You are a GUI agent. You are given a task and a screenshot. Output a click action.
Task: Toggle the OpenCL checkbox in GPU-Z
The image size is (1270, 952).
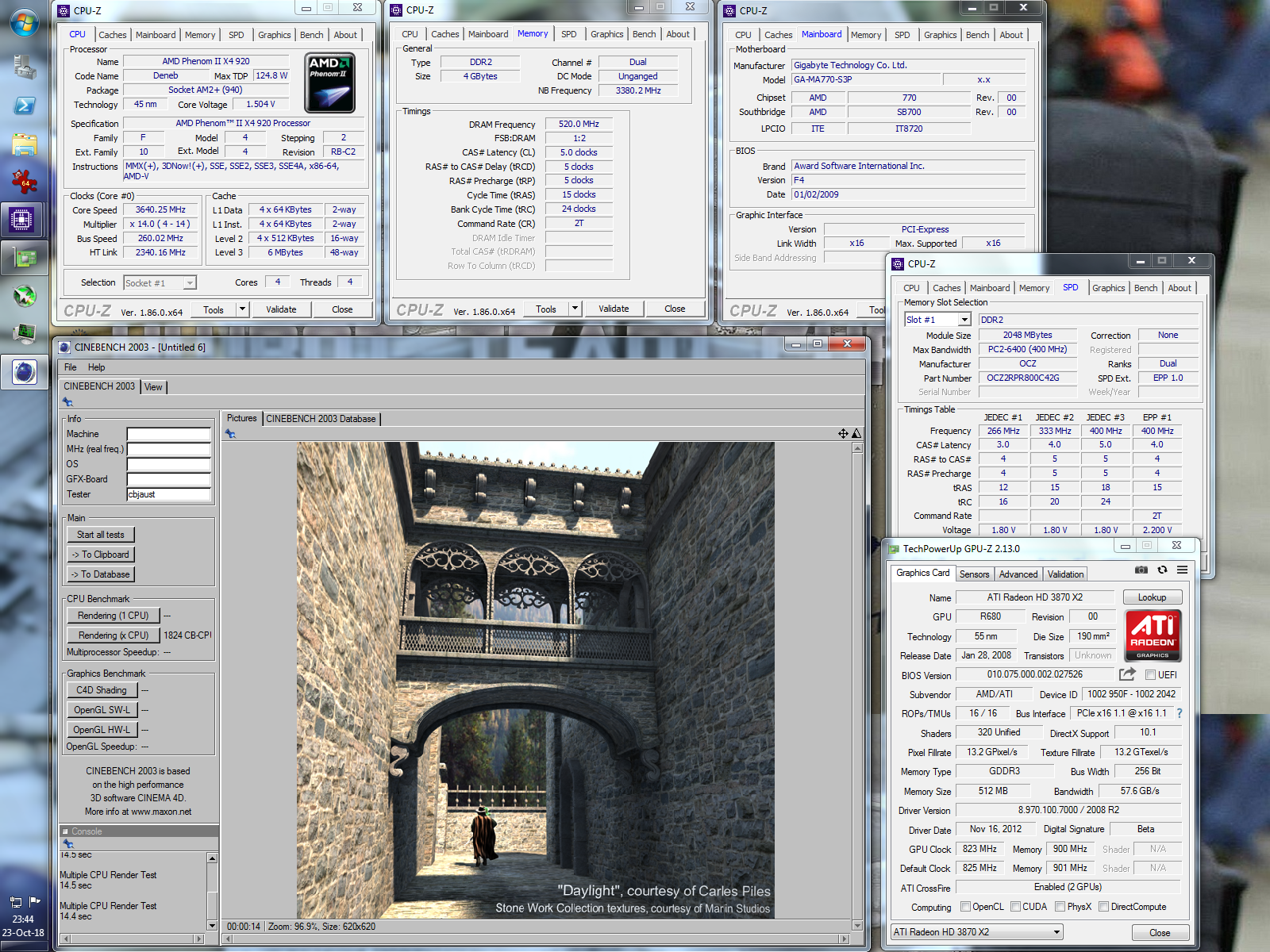coord(965,907)
